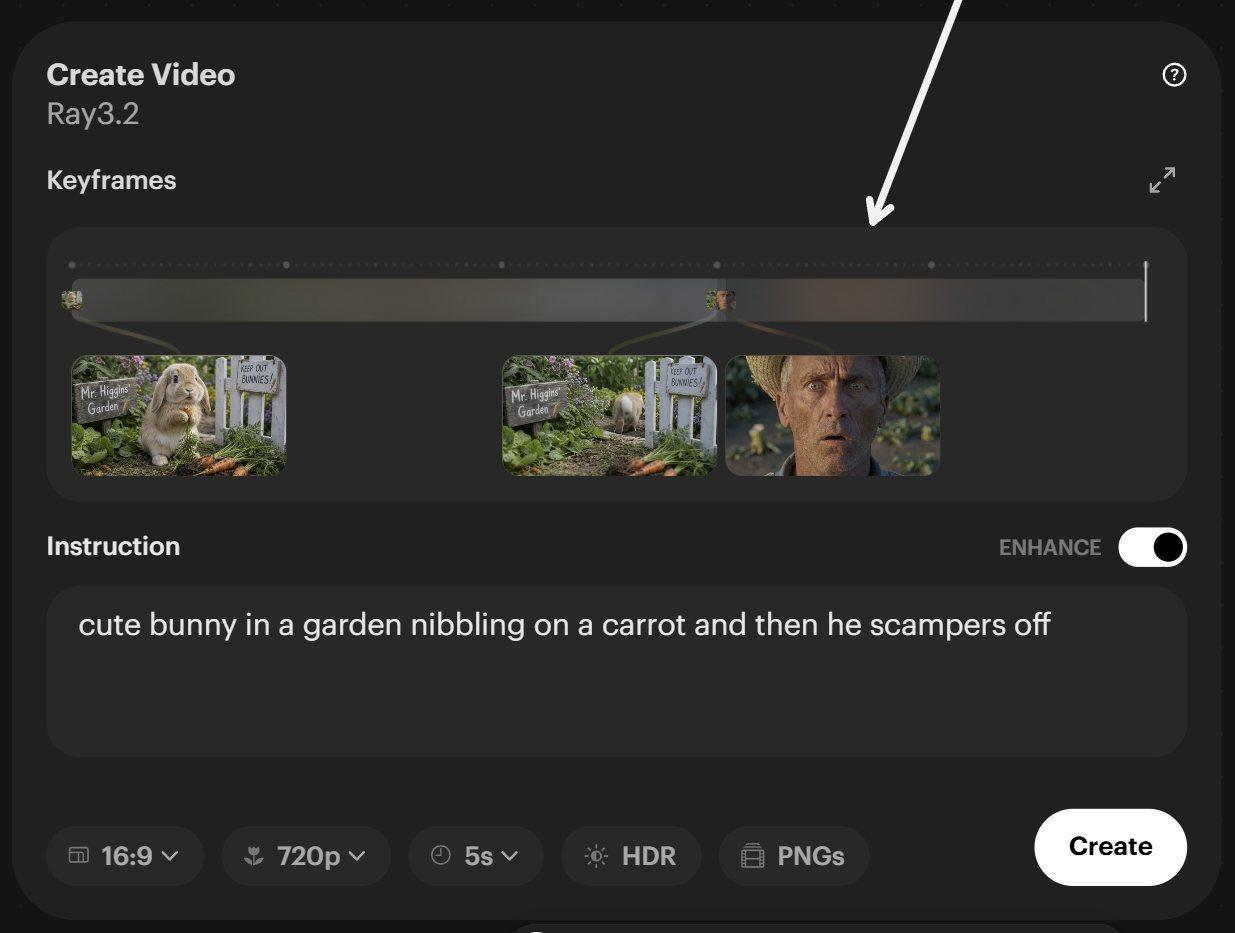
Task: Click the Instruction section label
Action: point(113,546)
